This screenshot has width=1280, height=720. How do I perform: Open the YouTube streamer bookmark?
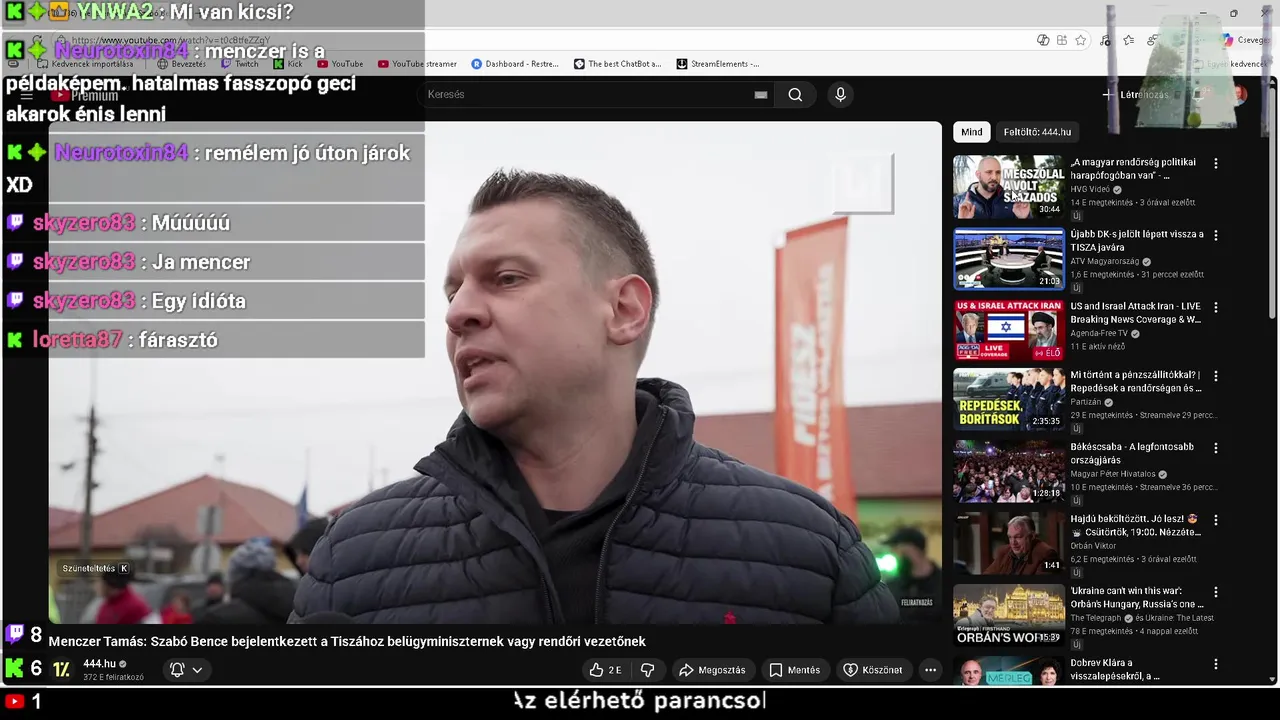pos(417,64)
